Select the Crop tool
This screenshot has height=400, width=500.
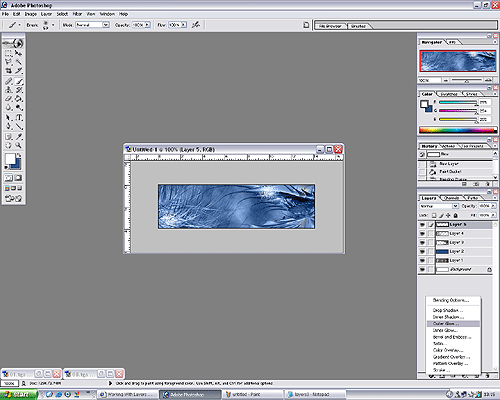tap(8, 71)
